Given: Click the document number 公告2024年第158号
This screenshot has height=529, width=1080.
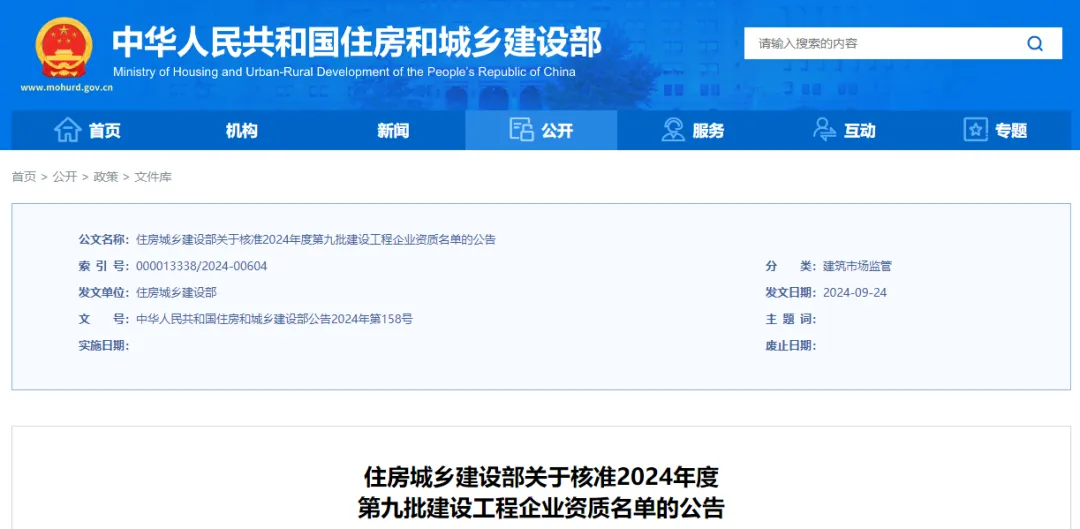Looking at the screenshot, I should (x=361, y=319).
